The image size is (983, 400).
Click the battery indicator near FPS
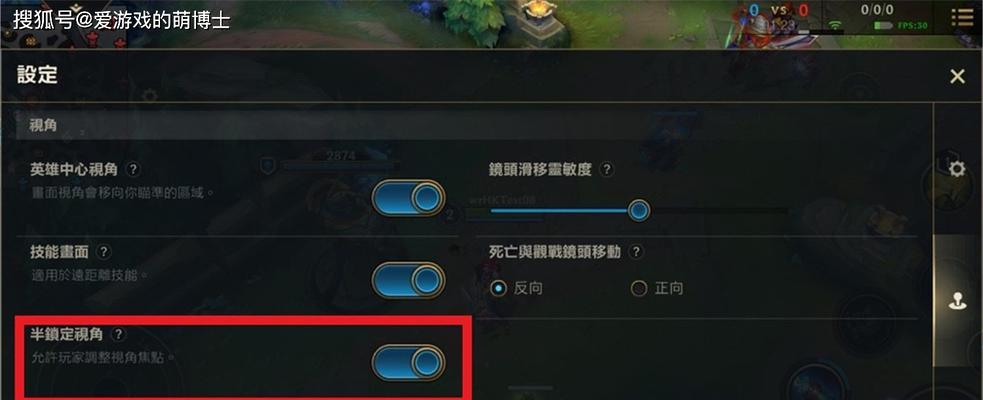[883, 26]
